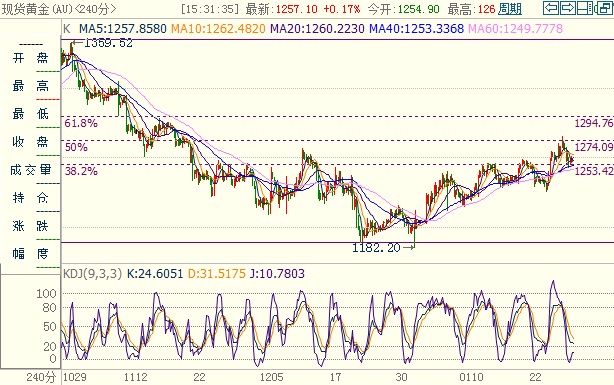Click the 现货黄金(AU)<240分> title
Image resolution: width=614 pixels, height=385 pixels.
click(x=59, y=9)
